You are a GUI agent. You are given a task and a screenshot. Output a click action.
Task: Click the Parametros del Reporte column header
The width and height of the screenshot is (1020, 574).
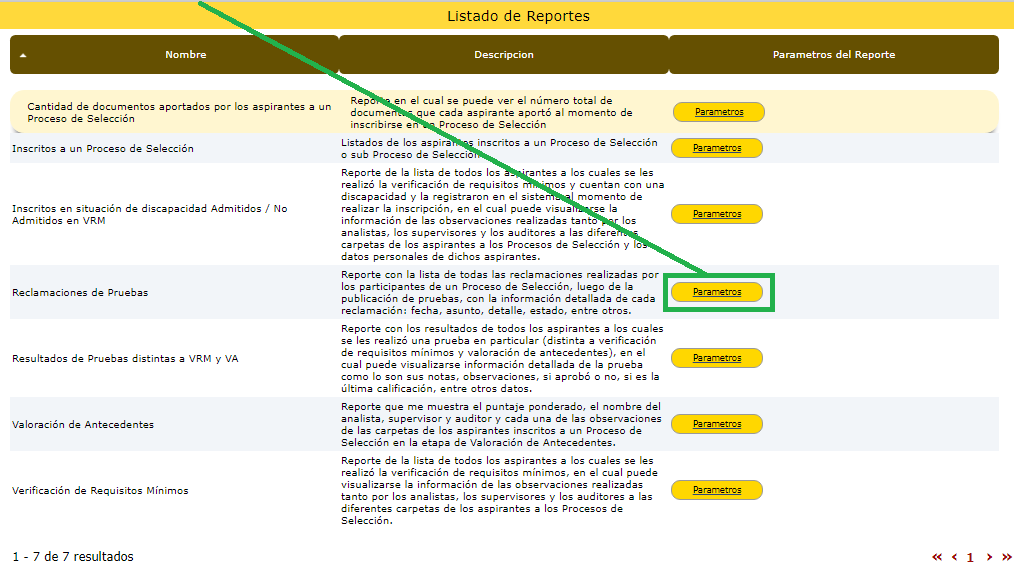833,55
